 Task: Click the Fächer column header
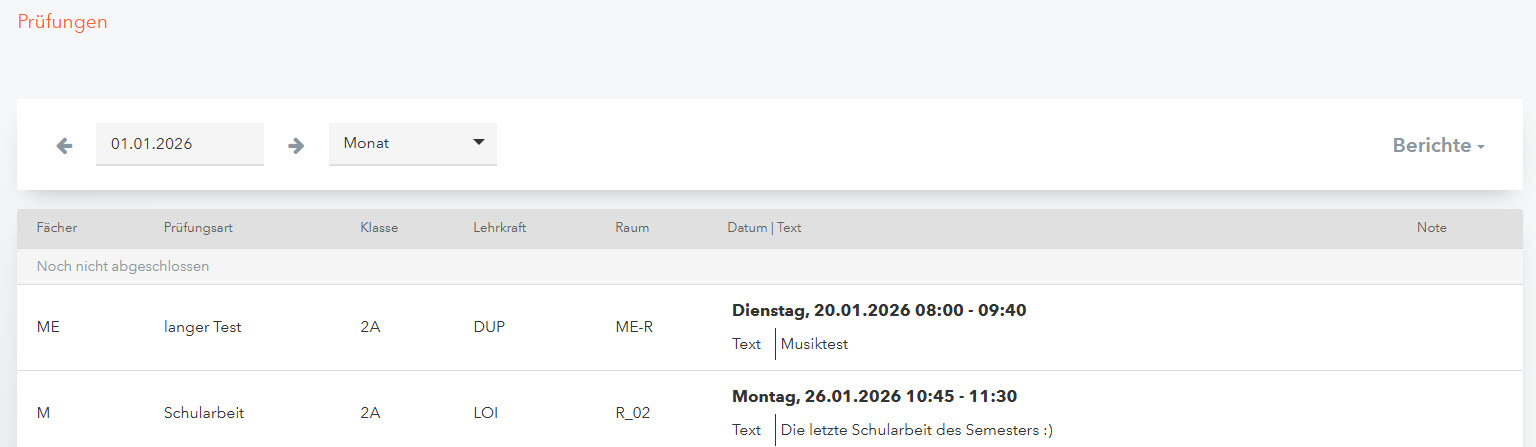[x=57, y=228]
